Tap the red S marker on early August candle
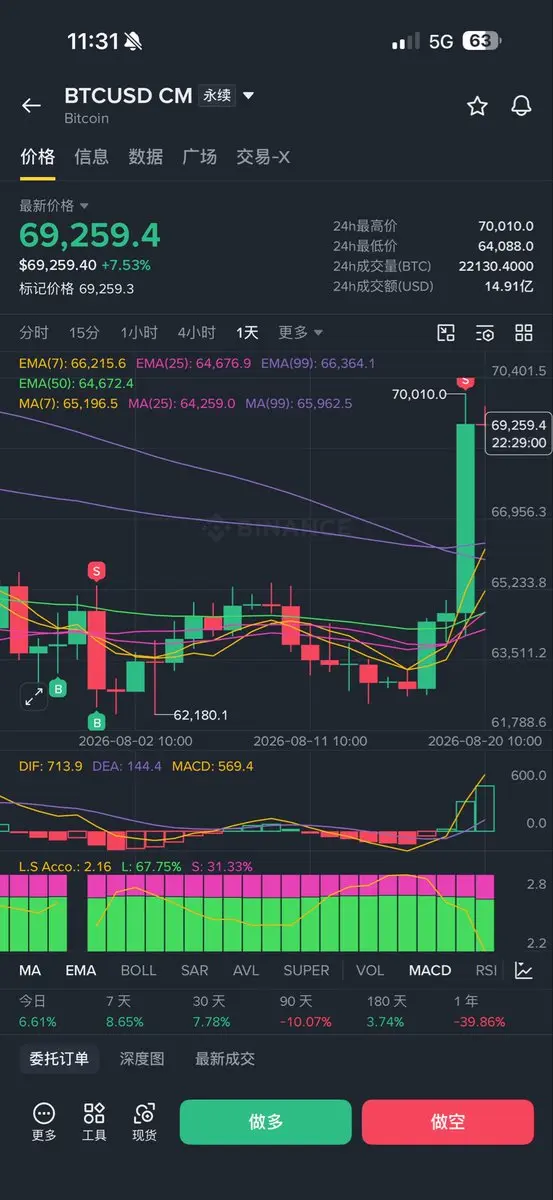Screen dimensions: 553x1200 (97, 571)
